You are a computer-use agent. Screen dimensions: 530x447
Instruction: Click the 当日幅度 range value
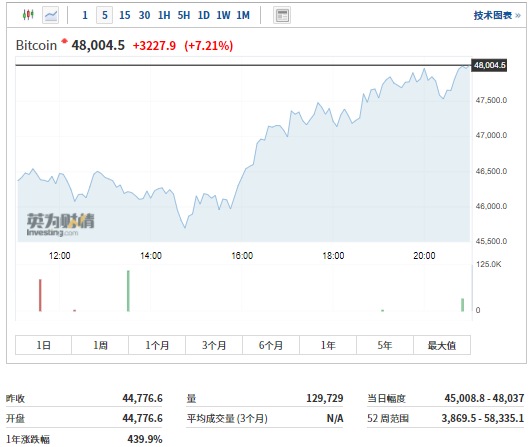484,398
